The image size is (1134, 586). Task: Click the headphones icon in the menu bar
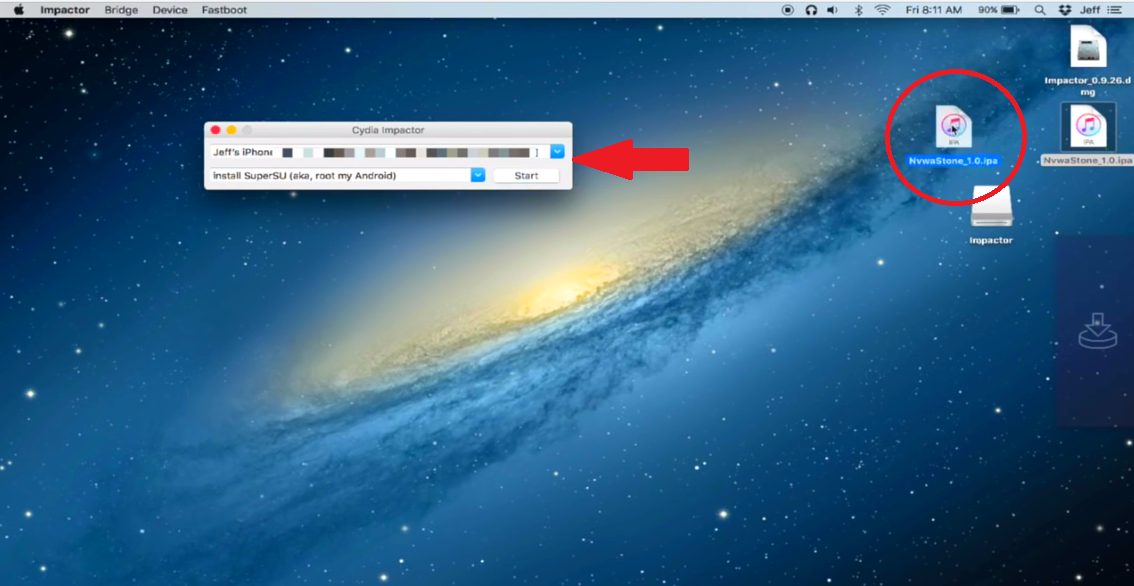point(811,10)
